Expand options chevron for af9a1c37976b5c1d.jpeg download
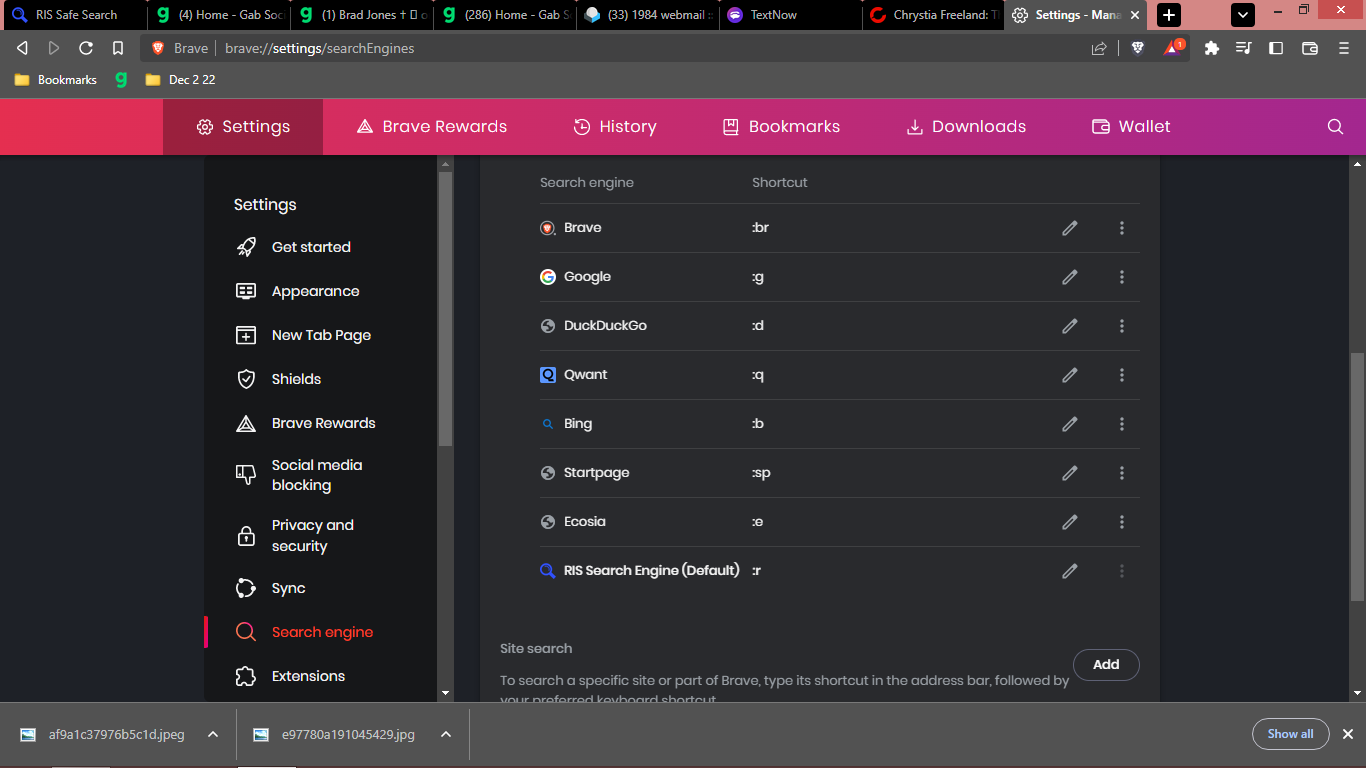 [x=213, y=734]
